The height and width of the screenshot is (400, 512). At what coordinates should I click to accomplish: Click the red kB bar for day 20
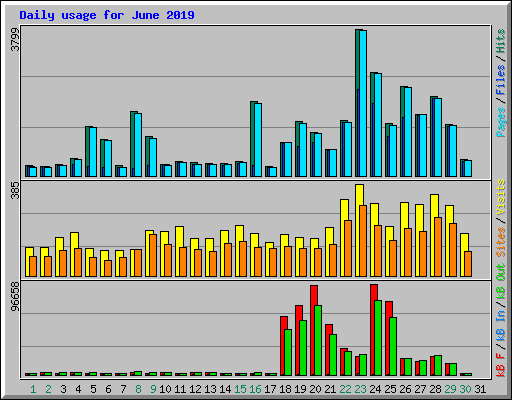[x=312, y=330]
